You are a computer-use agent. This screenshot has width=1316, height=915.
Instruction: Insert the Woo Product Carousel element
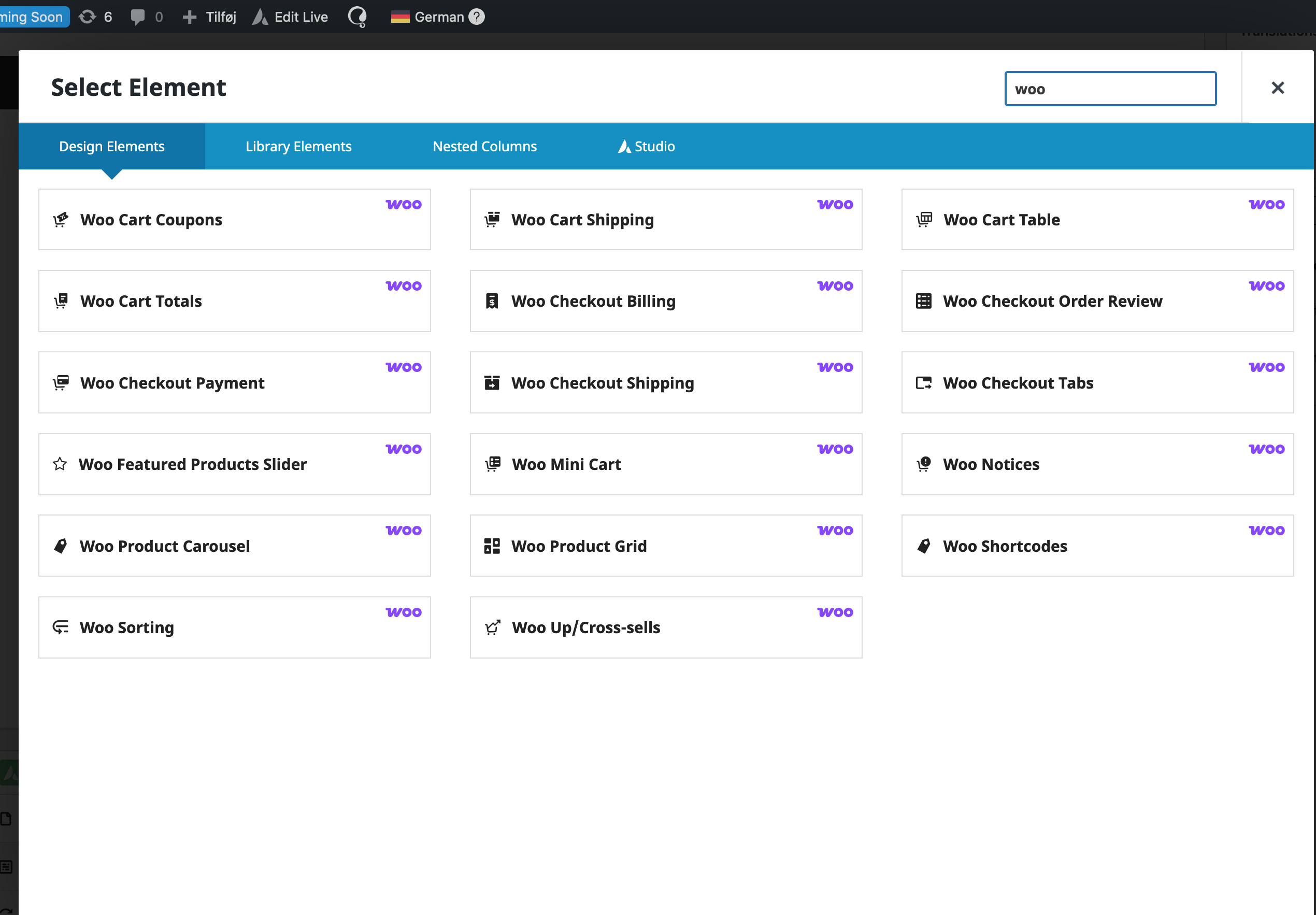point(234,546)
